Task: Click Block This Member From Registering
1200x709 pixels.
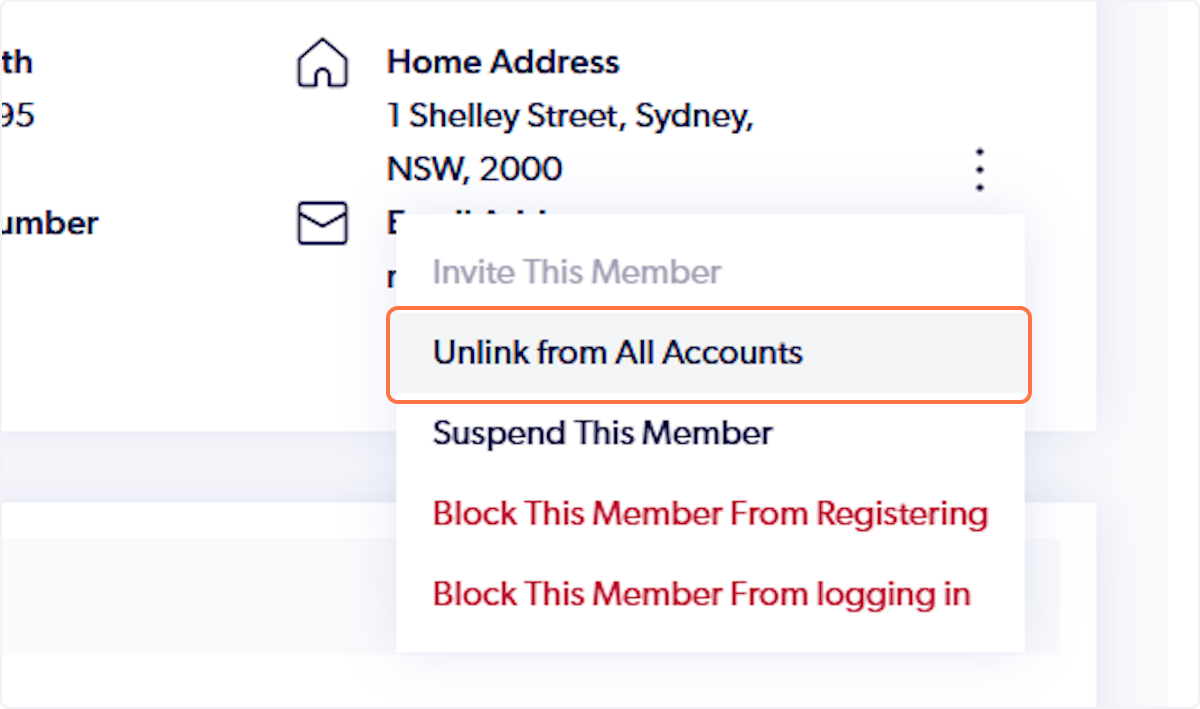Action: [709, 513]
